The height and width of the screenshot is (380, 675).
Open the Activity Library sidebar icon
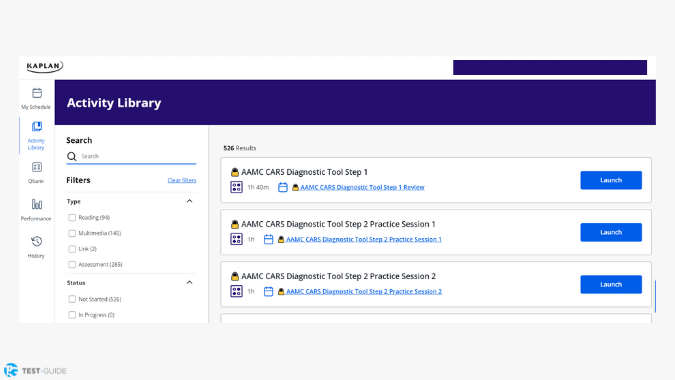[37, 126]
